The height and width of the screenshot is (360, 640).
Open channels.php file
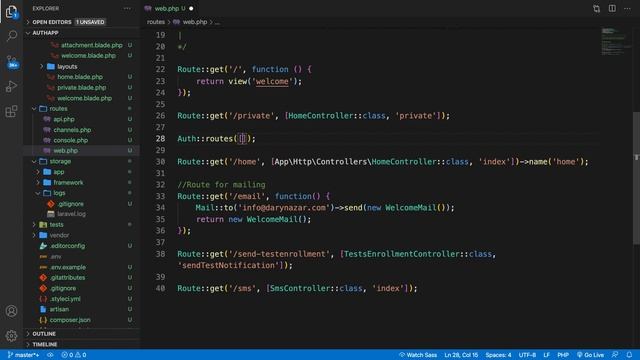click(x=72, y=130)
